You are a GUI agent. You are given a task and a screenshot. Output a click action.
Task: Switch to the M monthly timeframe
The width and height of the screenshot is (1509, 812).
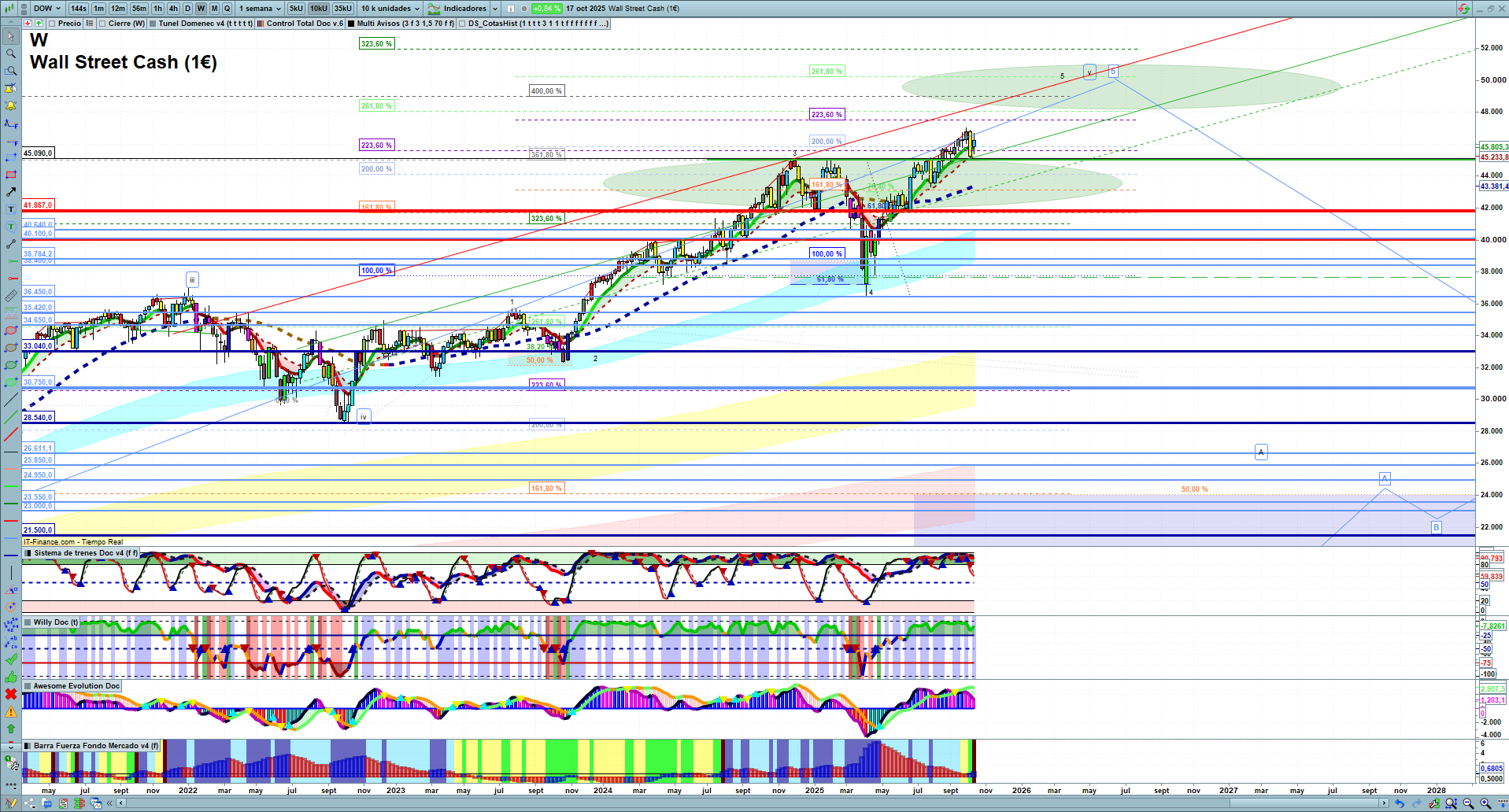214,9
